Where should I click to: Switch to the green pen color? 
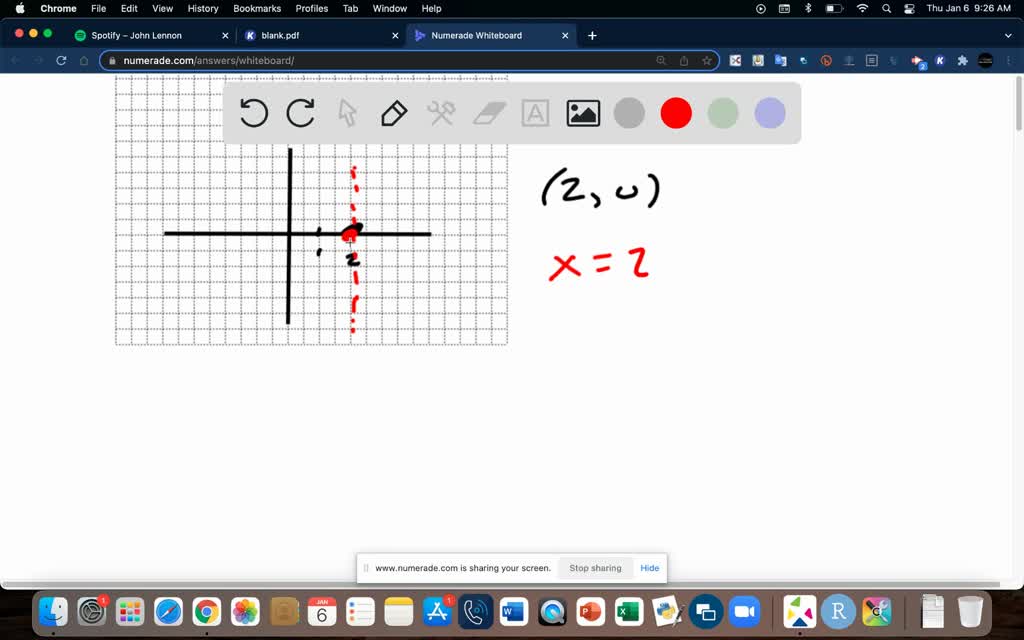tap(722, 113)
